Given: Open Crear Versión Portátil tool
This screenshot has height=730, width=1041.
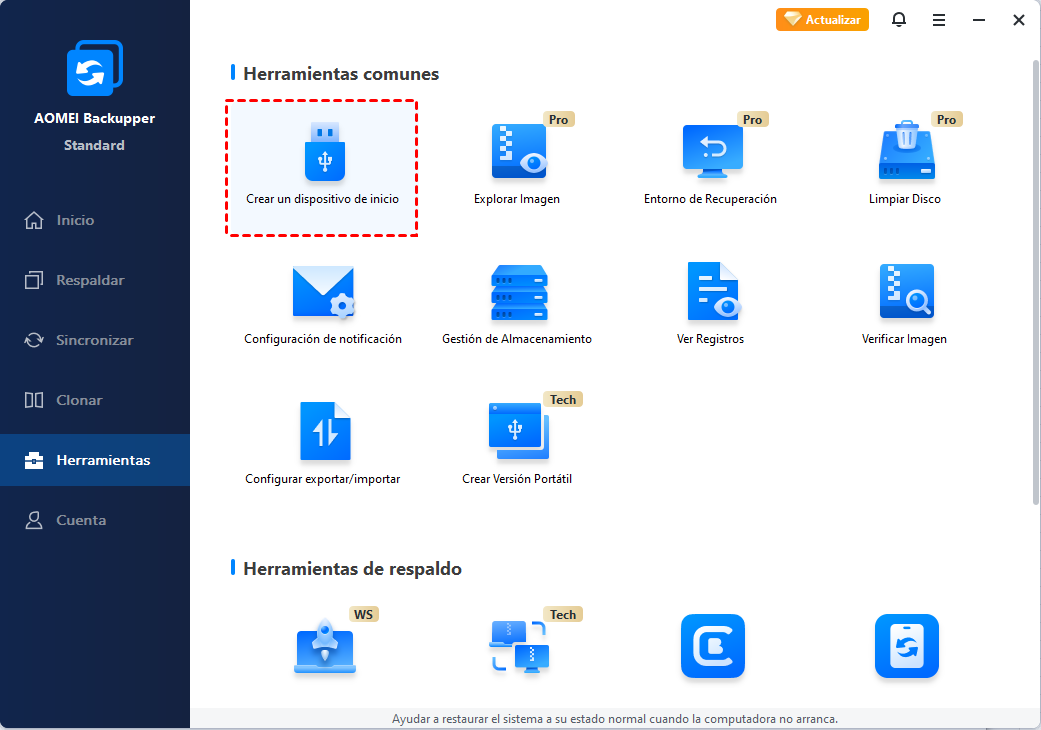Looking at the screenshot, I should click(517, 443).
